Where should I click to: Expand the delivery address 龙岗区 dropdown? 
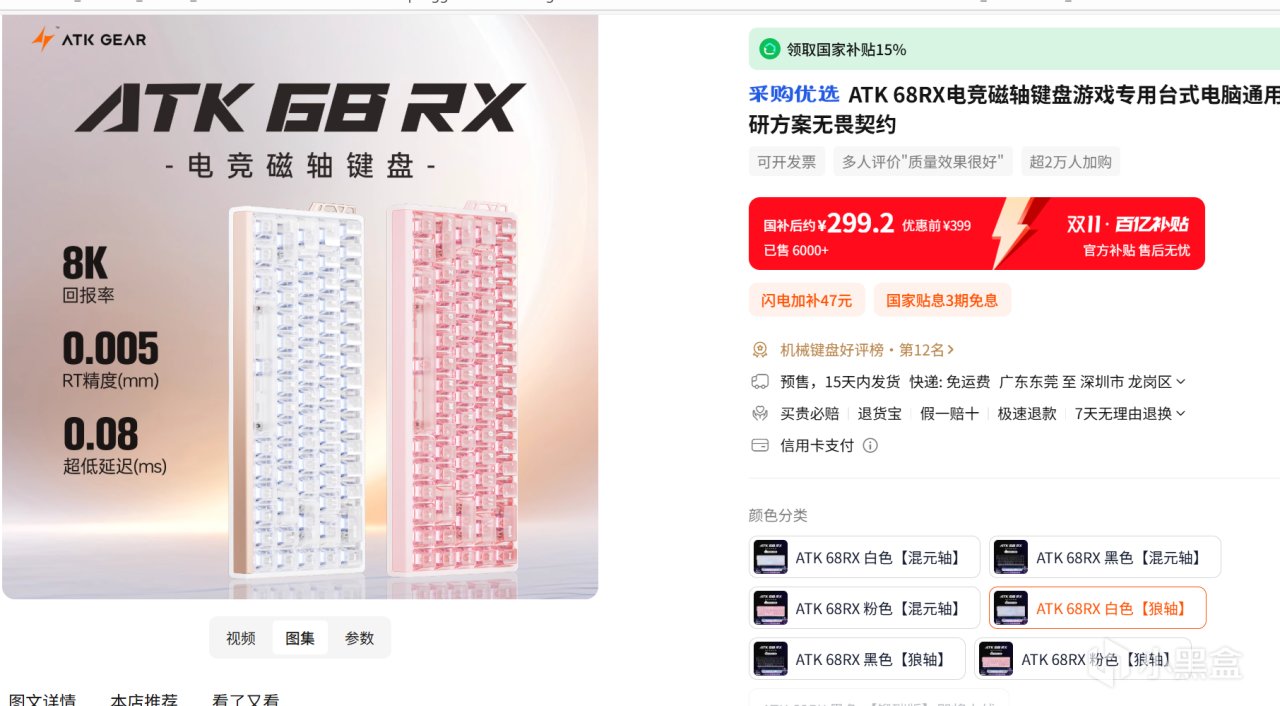[1181, 382]
